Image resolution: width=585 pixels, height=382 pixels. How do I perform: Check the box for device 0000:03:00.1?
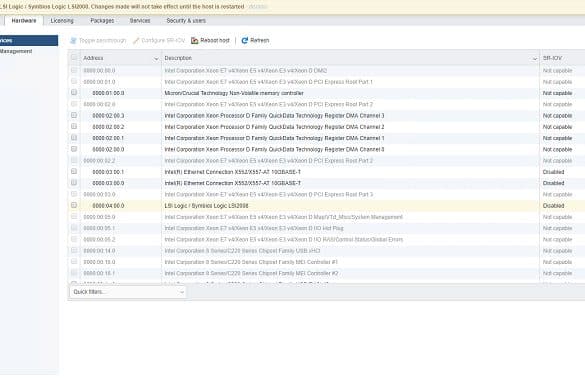pyautogui.click(x=74, y=171)
